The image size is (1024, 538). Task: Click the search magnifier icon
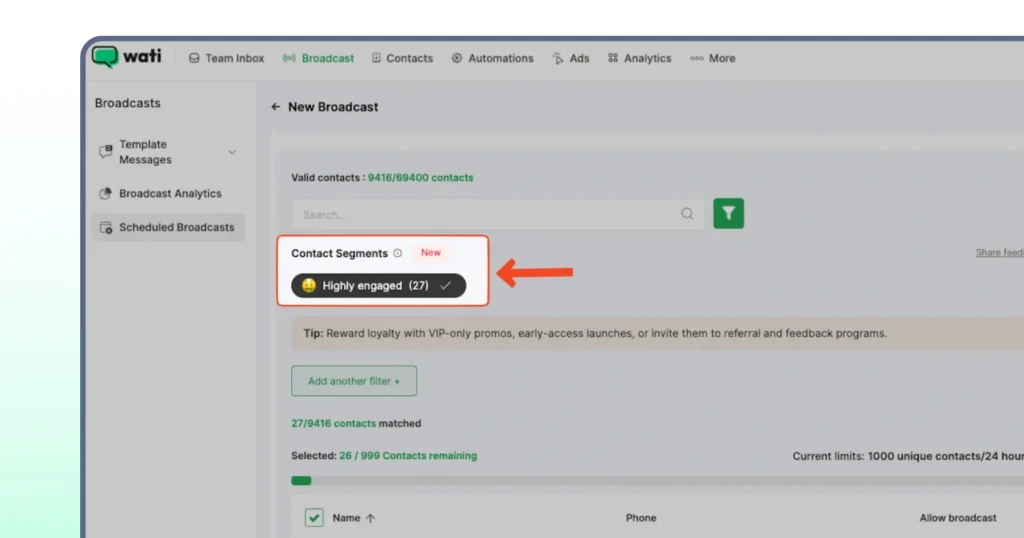(687, 214)
